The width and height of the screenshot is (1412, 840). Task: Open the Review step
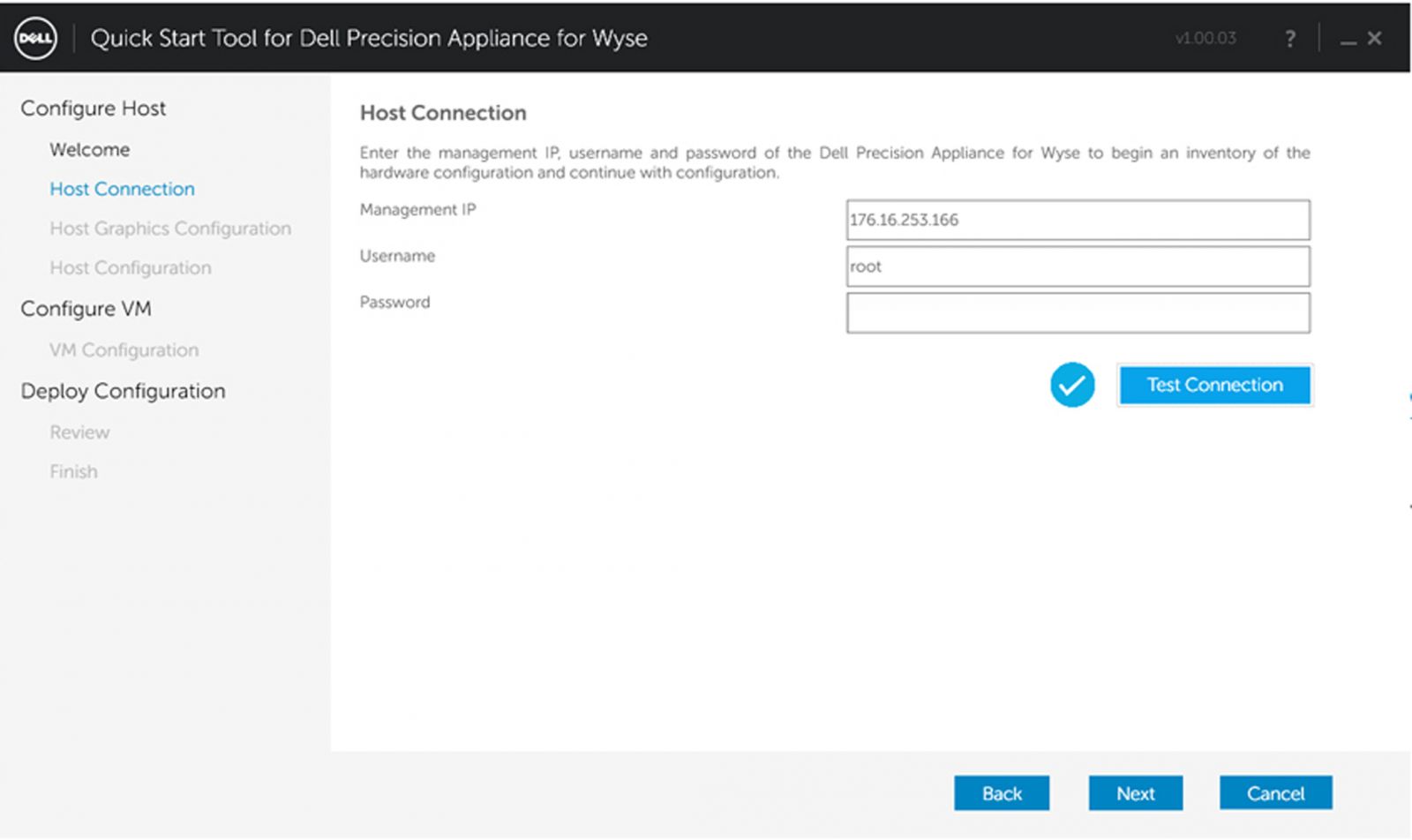79,432
